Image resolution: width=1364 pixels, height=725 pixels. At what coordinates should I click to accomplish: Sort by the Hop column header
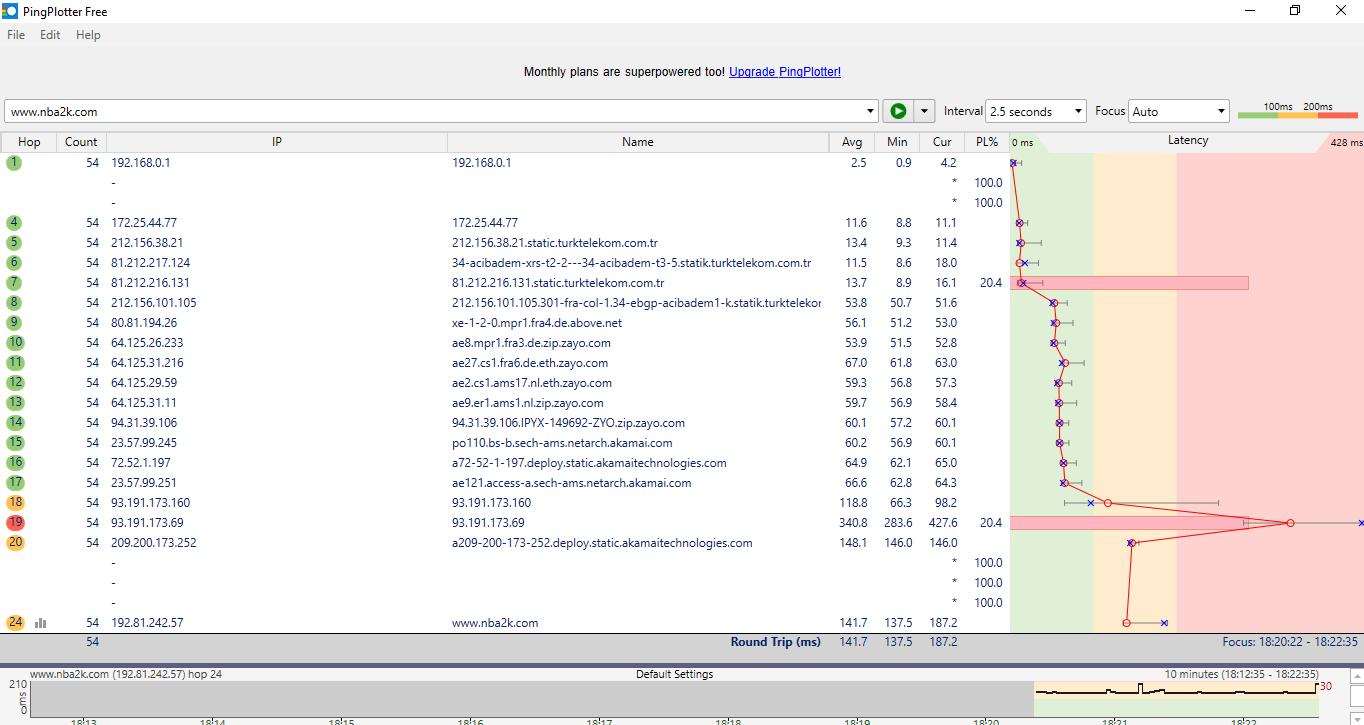[x=29, y=142]
